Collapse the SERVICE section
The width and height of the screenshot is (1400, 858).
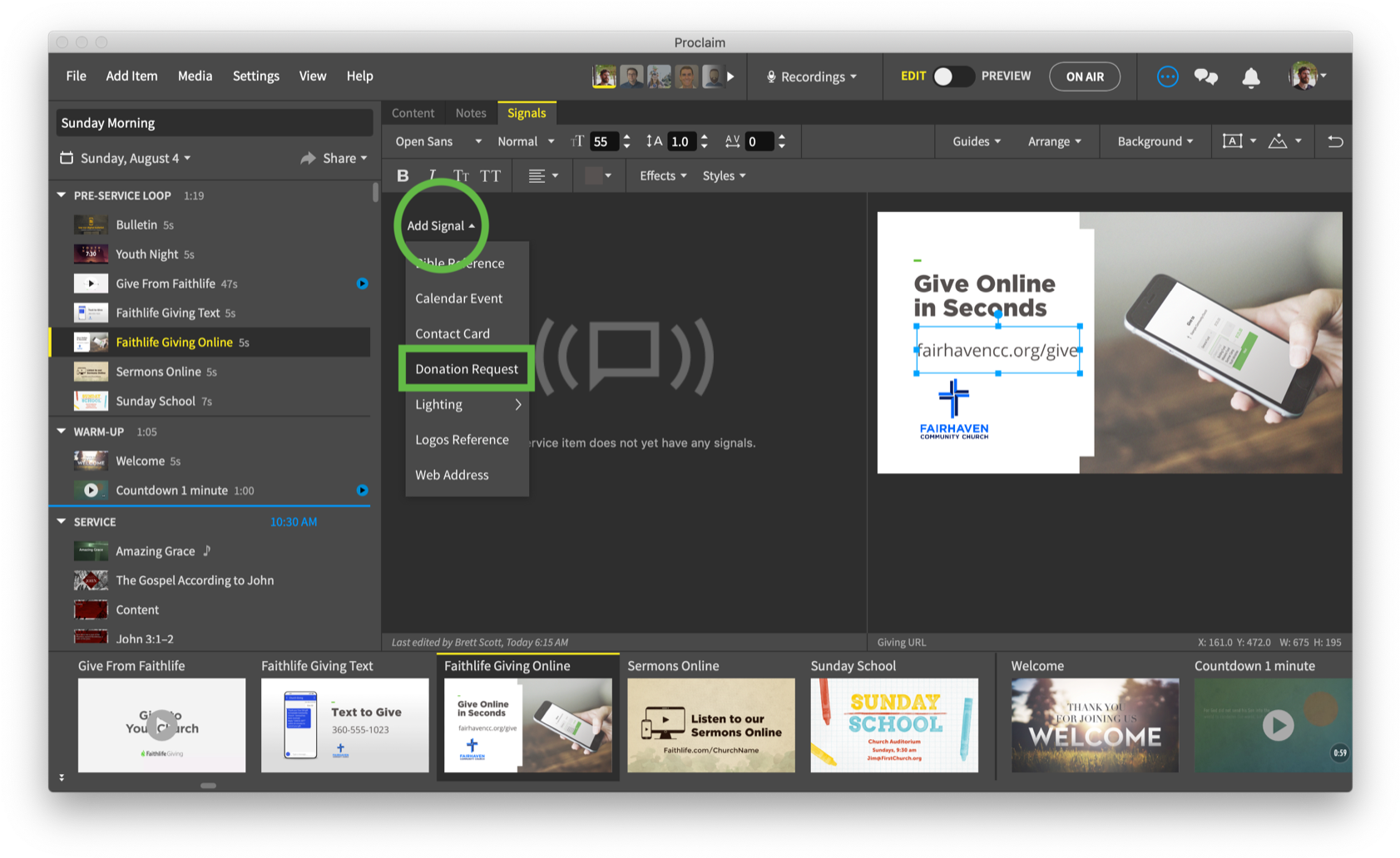coord(61,522)
